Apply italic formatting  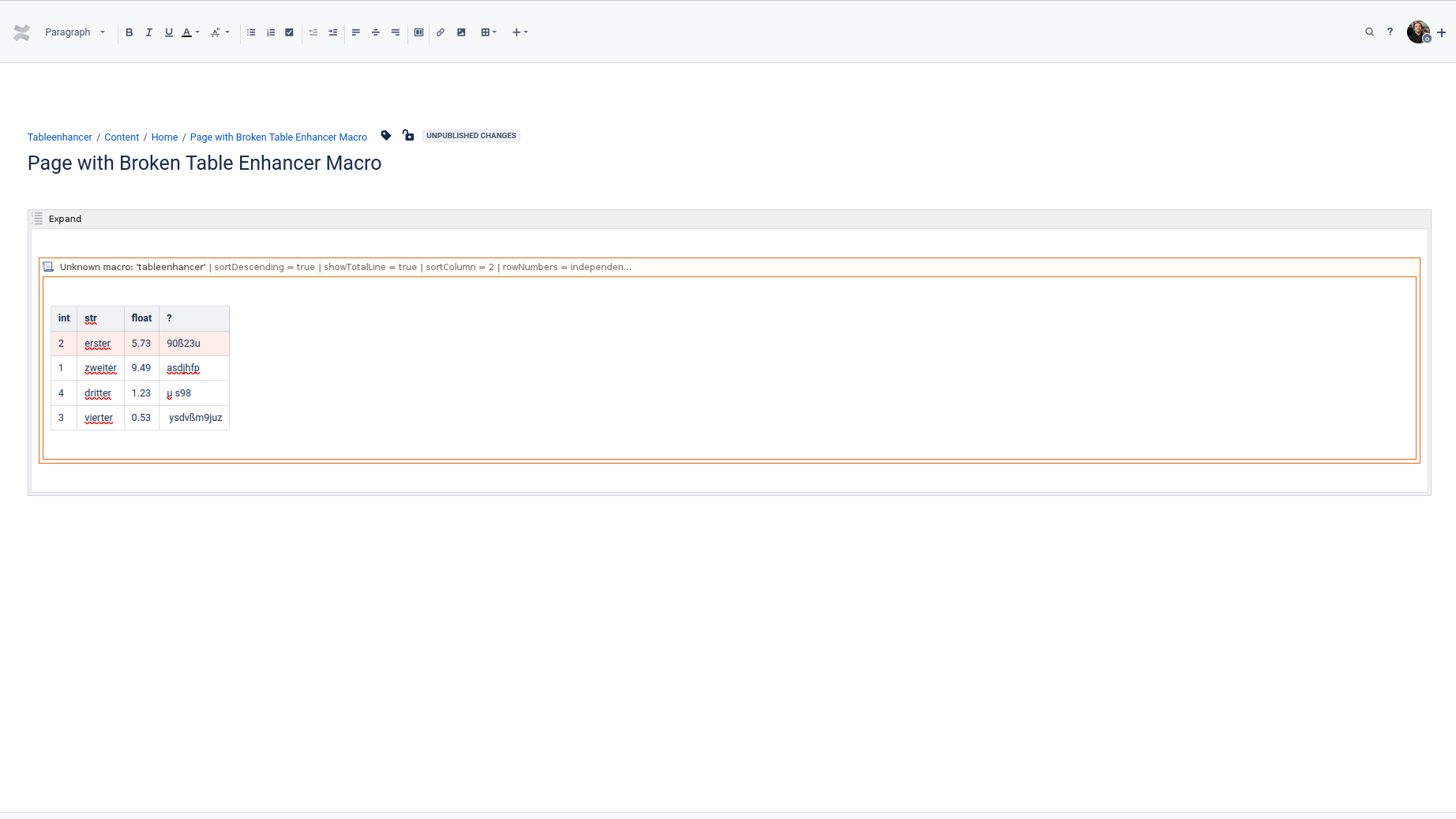[148, 32]
